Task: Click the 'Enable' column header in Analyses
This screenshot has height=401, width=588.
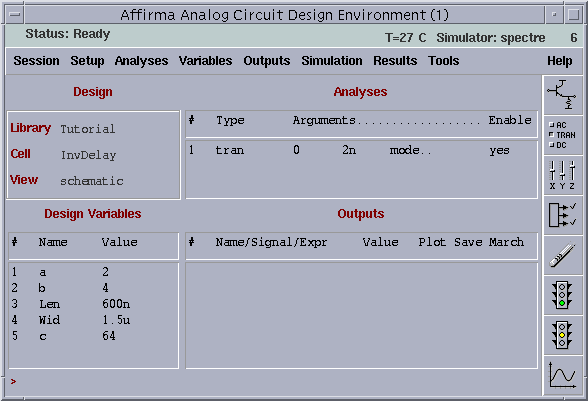Action: point(510,120)
